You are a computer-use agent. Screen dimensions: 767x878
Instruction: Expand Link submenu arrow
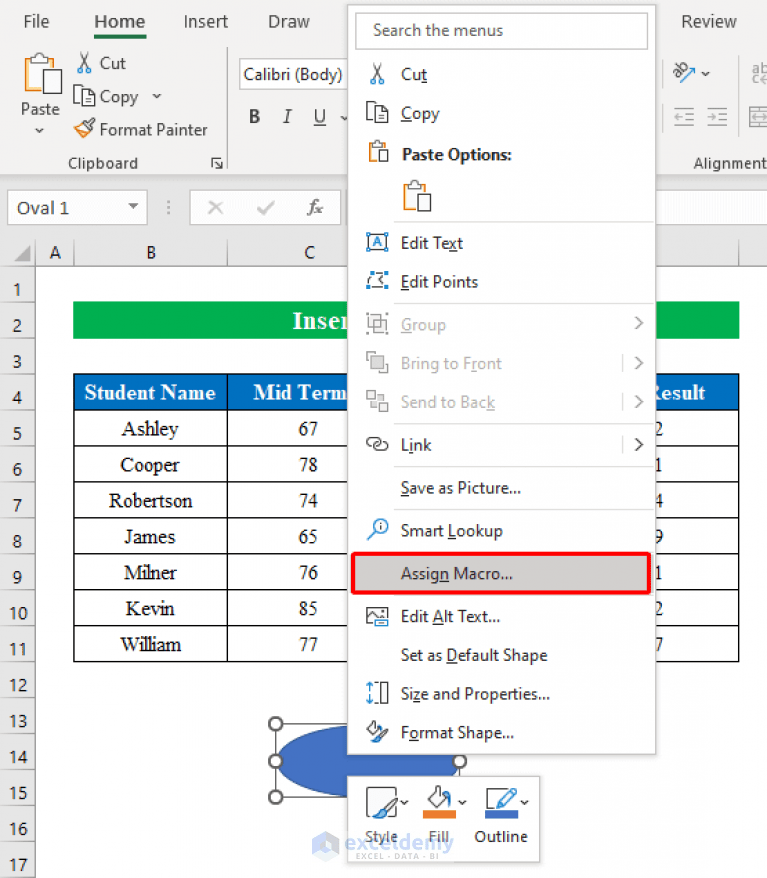point(639,445)
